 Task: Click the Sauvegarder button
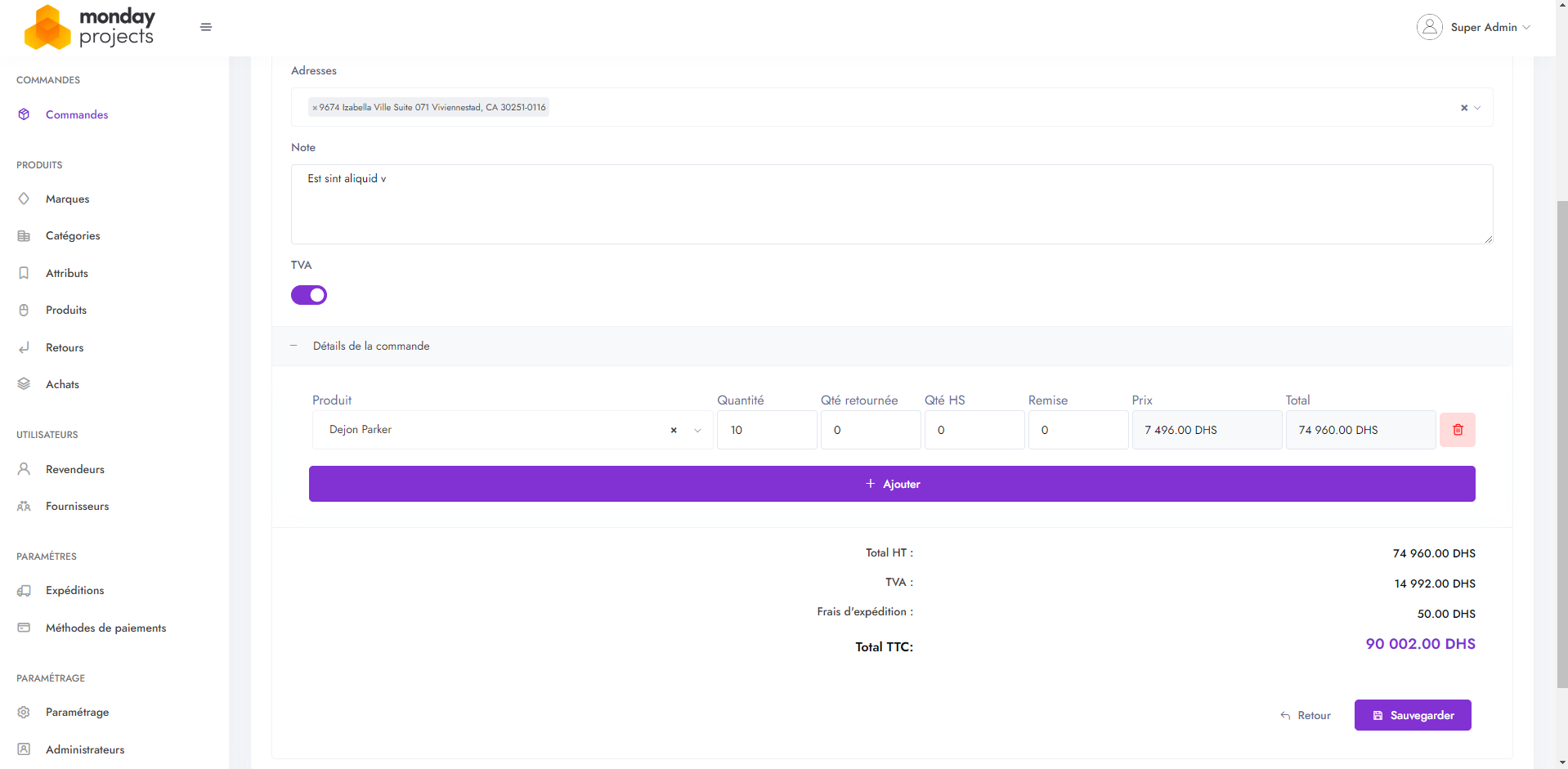pyautogui.click(x=1412, y=715)
